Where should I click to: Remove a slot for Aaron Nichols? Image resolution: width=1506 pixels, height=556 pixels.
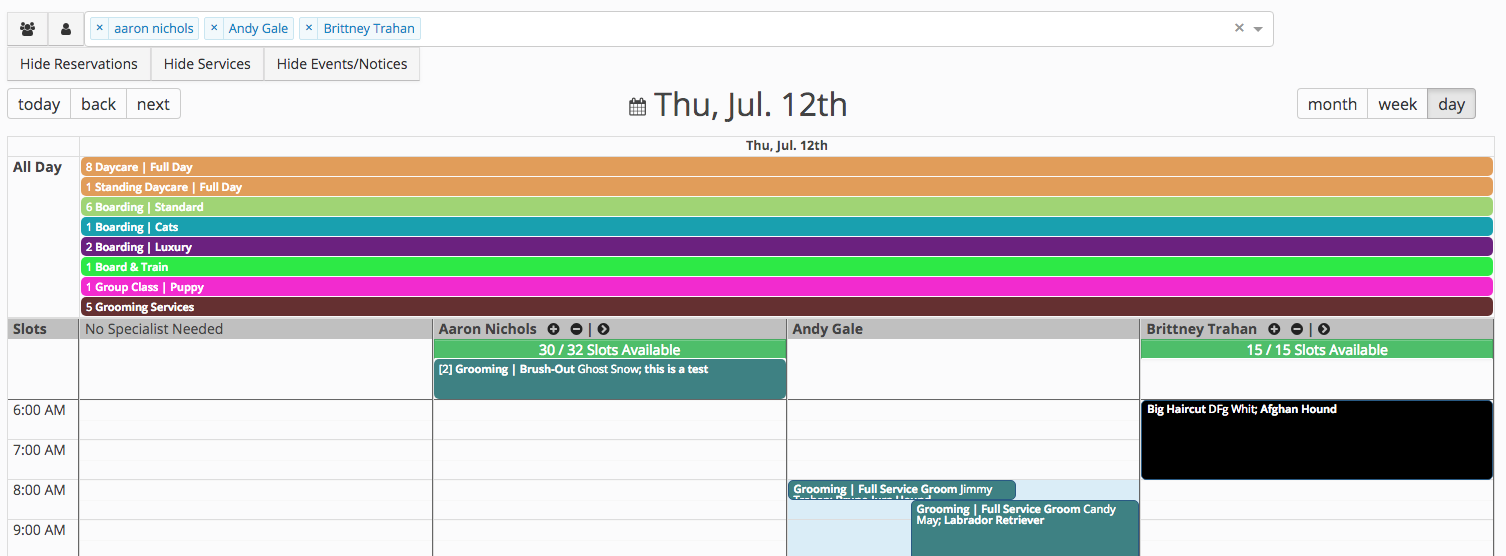tap(576, 329)
